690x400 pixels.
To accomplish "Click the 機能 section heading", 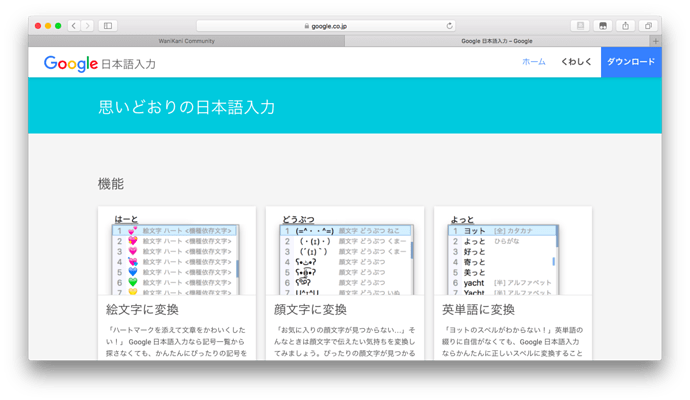I will tap(110, 184).
